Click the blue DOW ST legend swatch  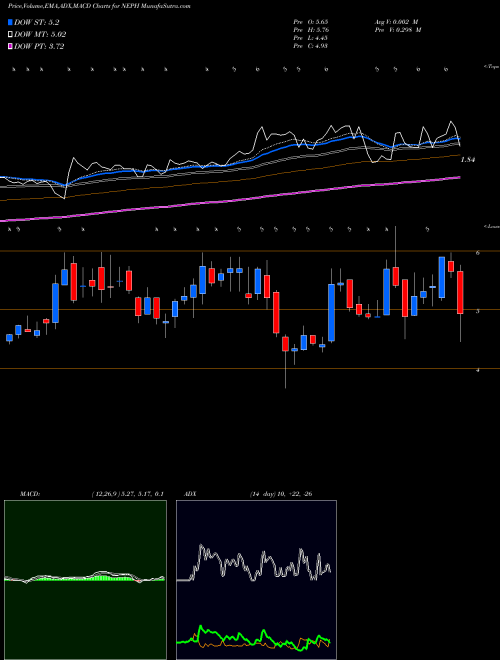[11, 23]
